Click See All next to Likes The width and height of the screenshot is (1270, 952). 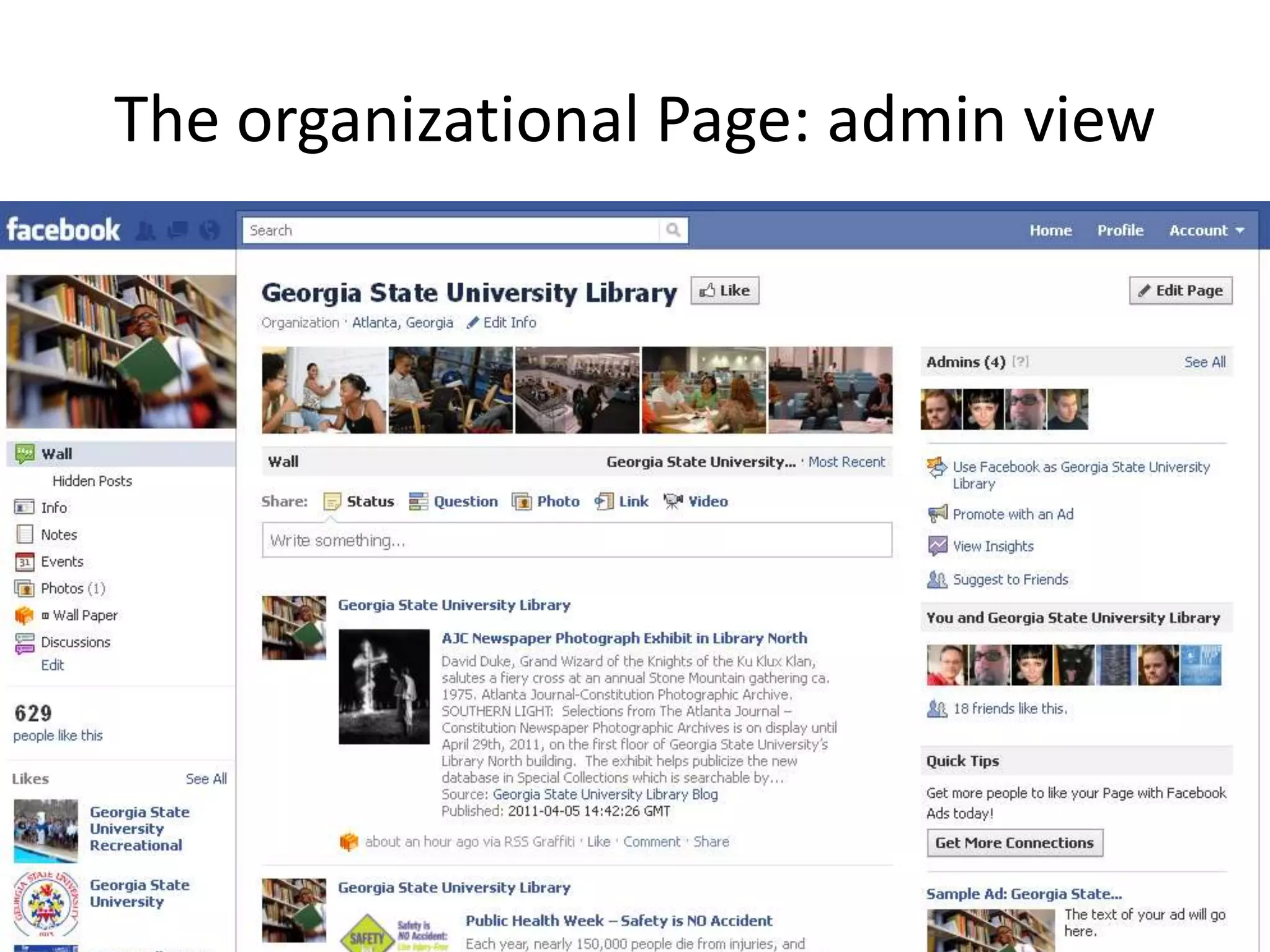[x=206, y=779]
